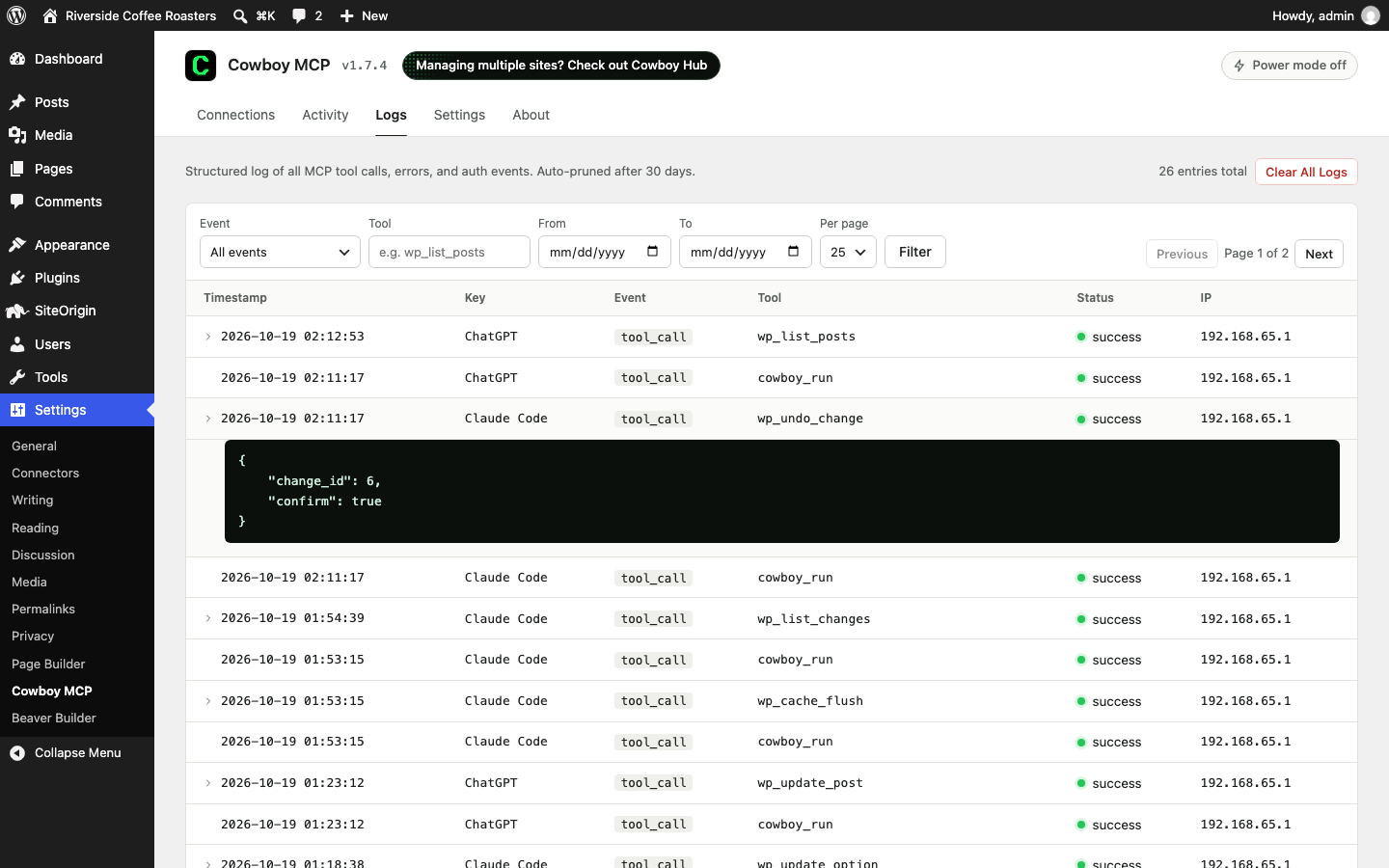Open the Discussion settings submenu
Image resolution: width=1389 pixels, height=868 pixels.
[x=43, y=556]
